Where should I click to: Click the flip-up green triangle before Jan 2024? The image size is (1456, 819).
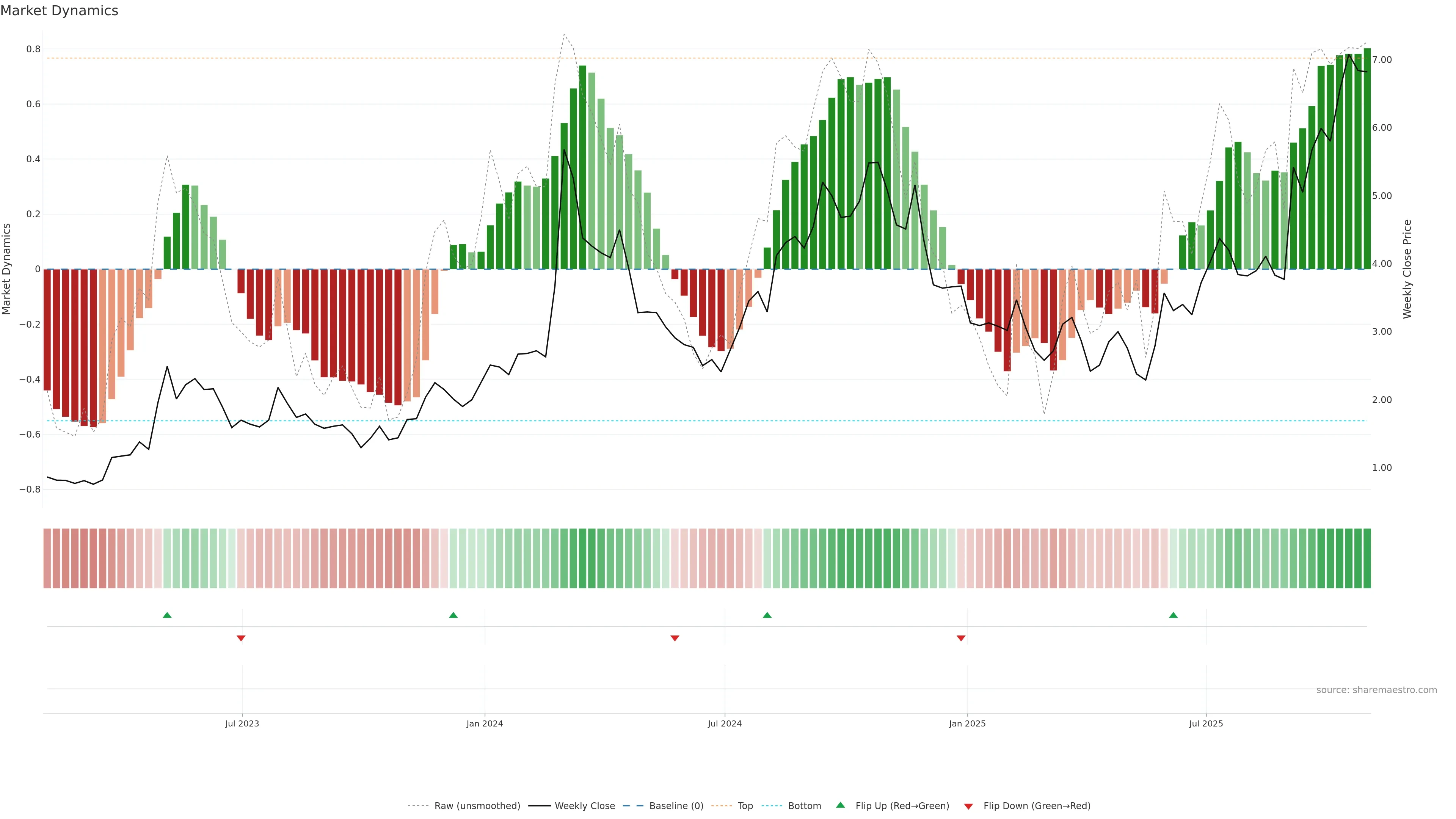coord(453,615)
